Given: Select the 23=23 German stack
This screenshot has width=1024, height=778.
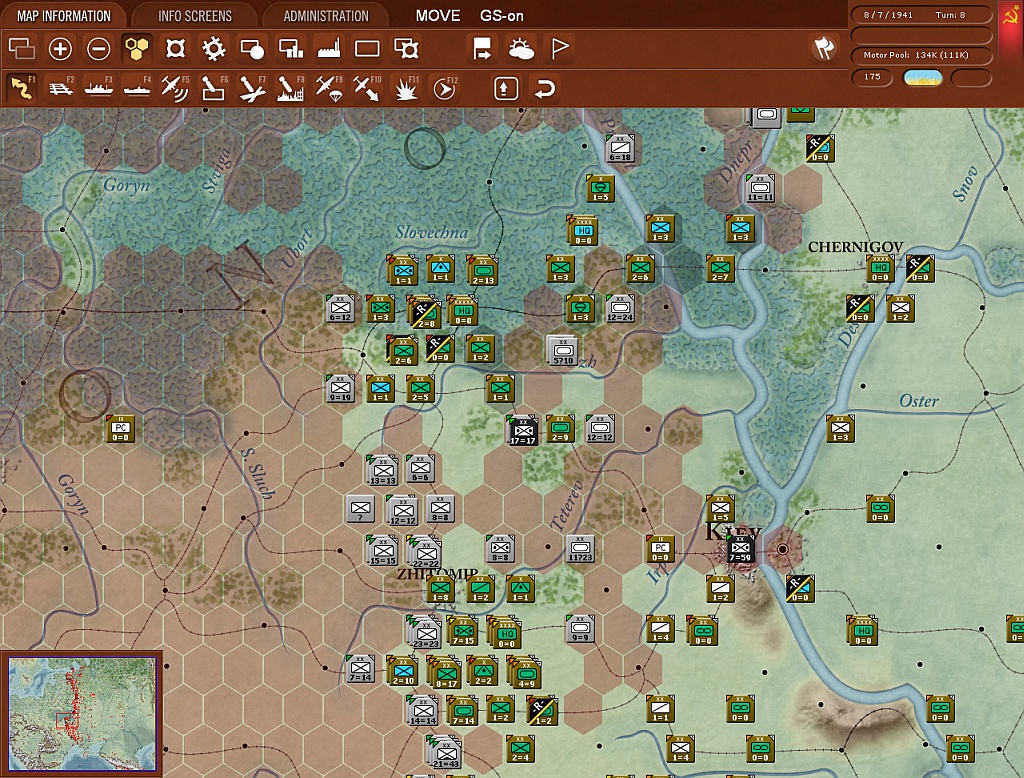Looking at the screenshot, I should pos(424,632).
